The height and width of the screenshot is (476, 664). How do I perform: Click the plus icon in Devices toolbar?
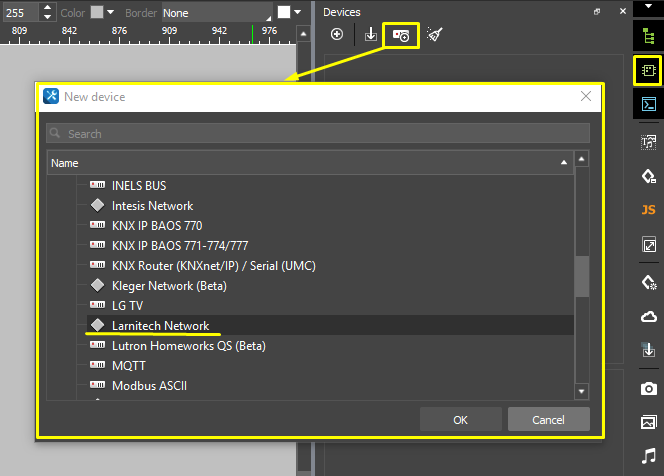pyautogui.click(x=337, y=35)
